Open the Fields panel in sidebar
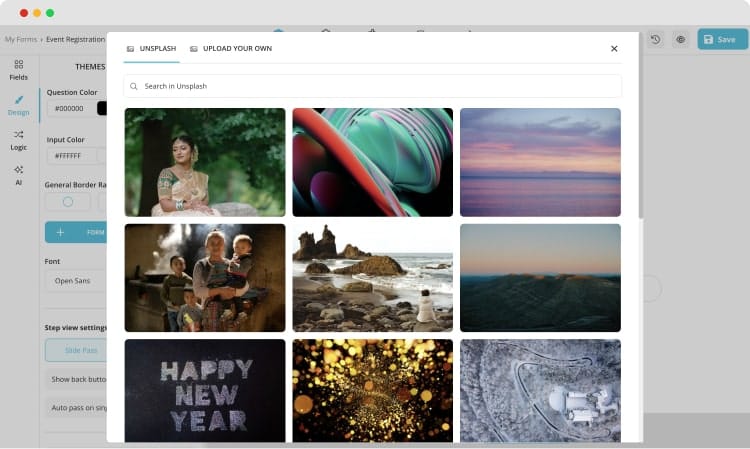 (x=19, y=68)
